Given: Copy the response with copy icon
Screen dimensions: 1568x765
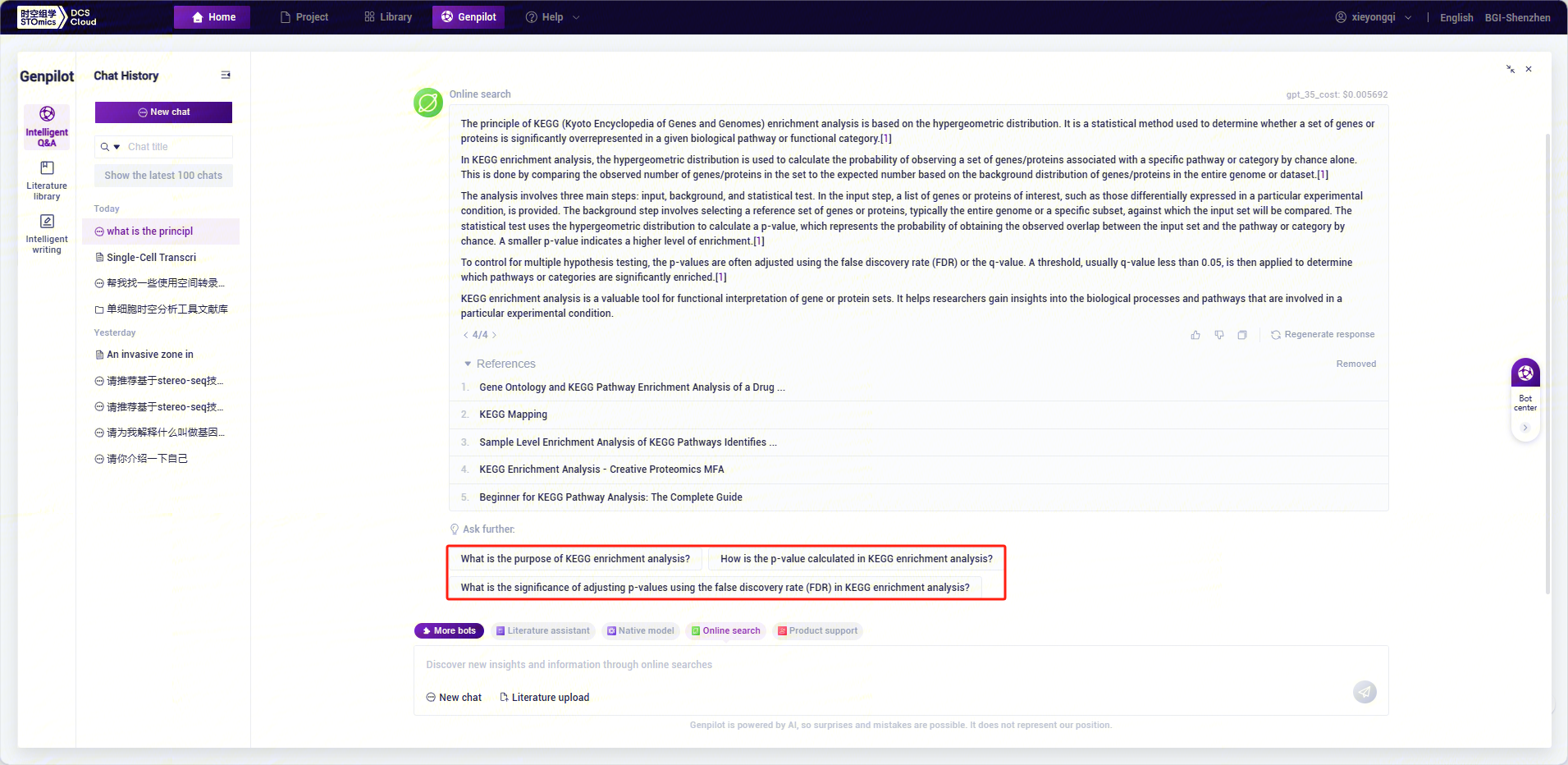Looking at the screenshot, I should coord(1242,335).
